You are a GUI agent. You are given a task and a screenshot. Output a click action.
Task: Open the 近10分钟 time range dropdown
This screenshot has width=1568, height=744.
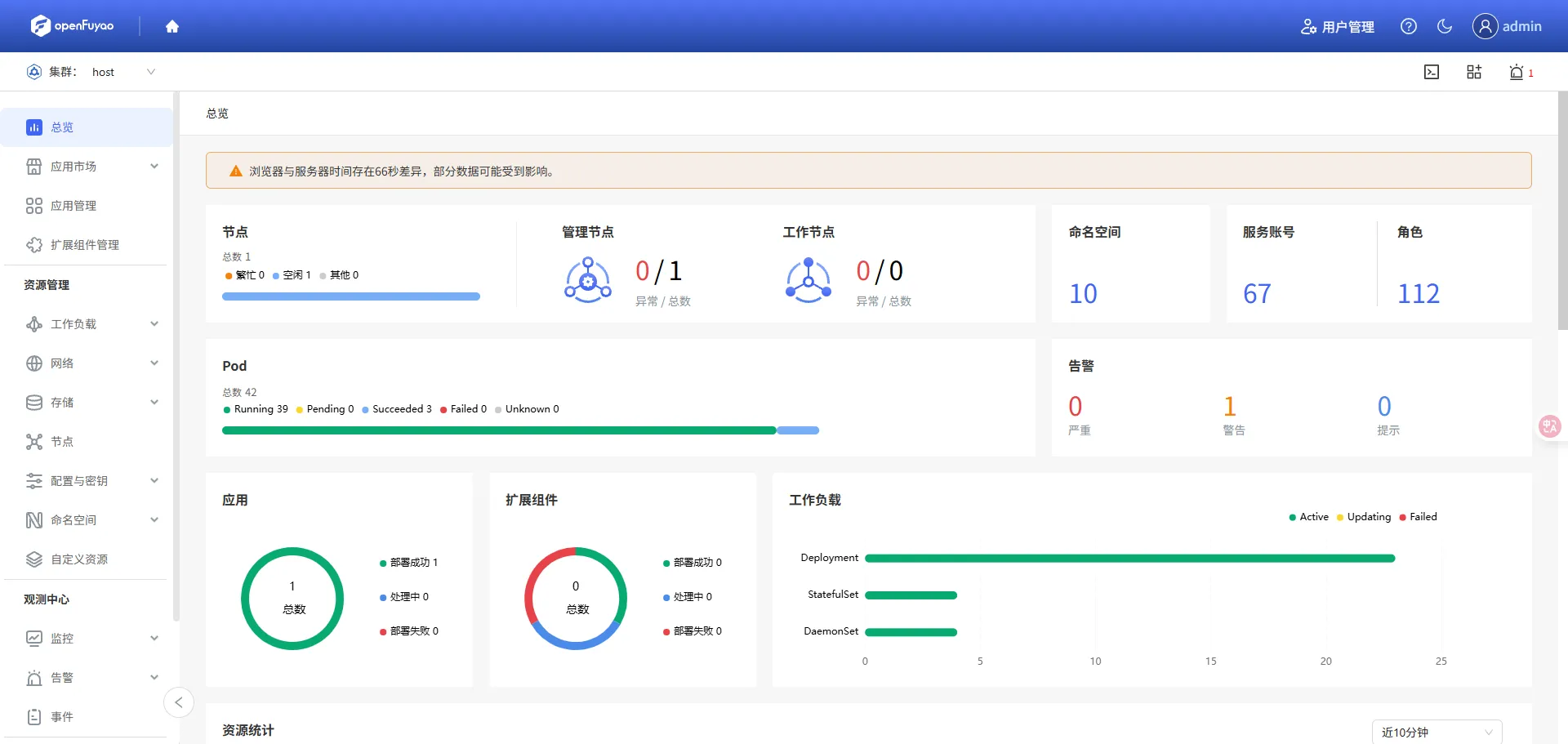[1436, 732]
